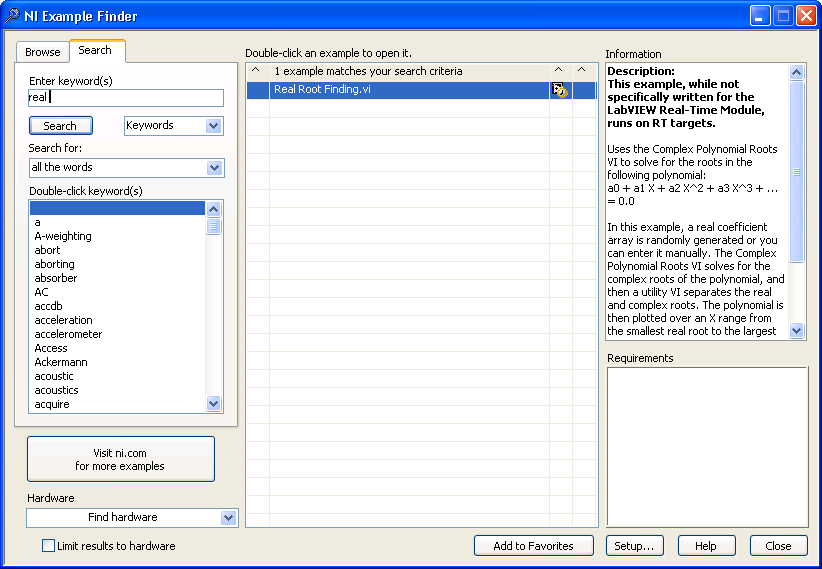The image size is (822, 569).
Task: Click the Close button at bottom
Action: 778,546
